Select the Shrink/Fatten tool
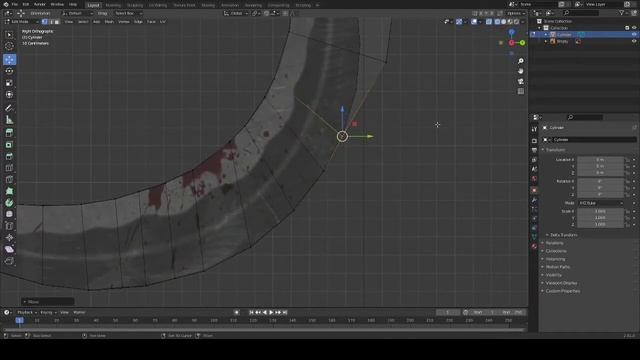Image resolution: width=640 pixels, height=360 pixels. point(9,238)
